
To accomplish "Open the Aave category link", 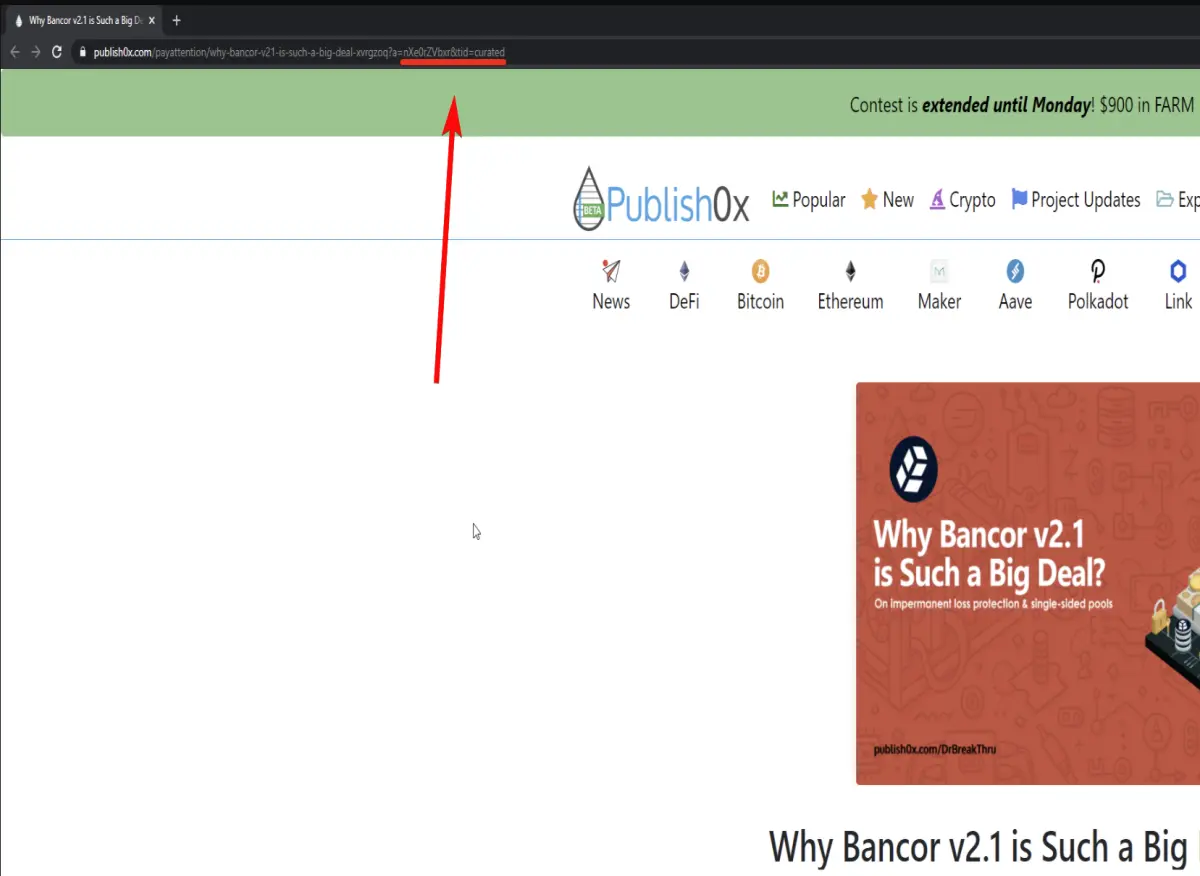I will 1015,301.
